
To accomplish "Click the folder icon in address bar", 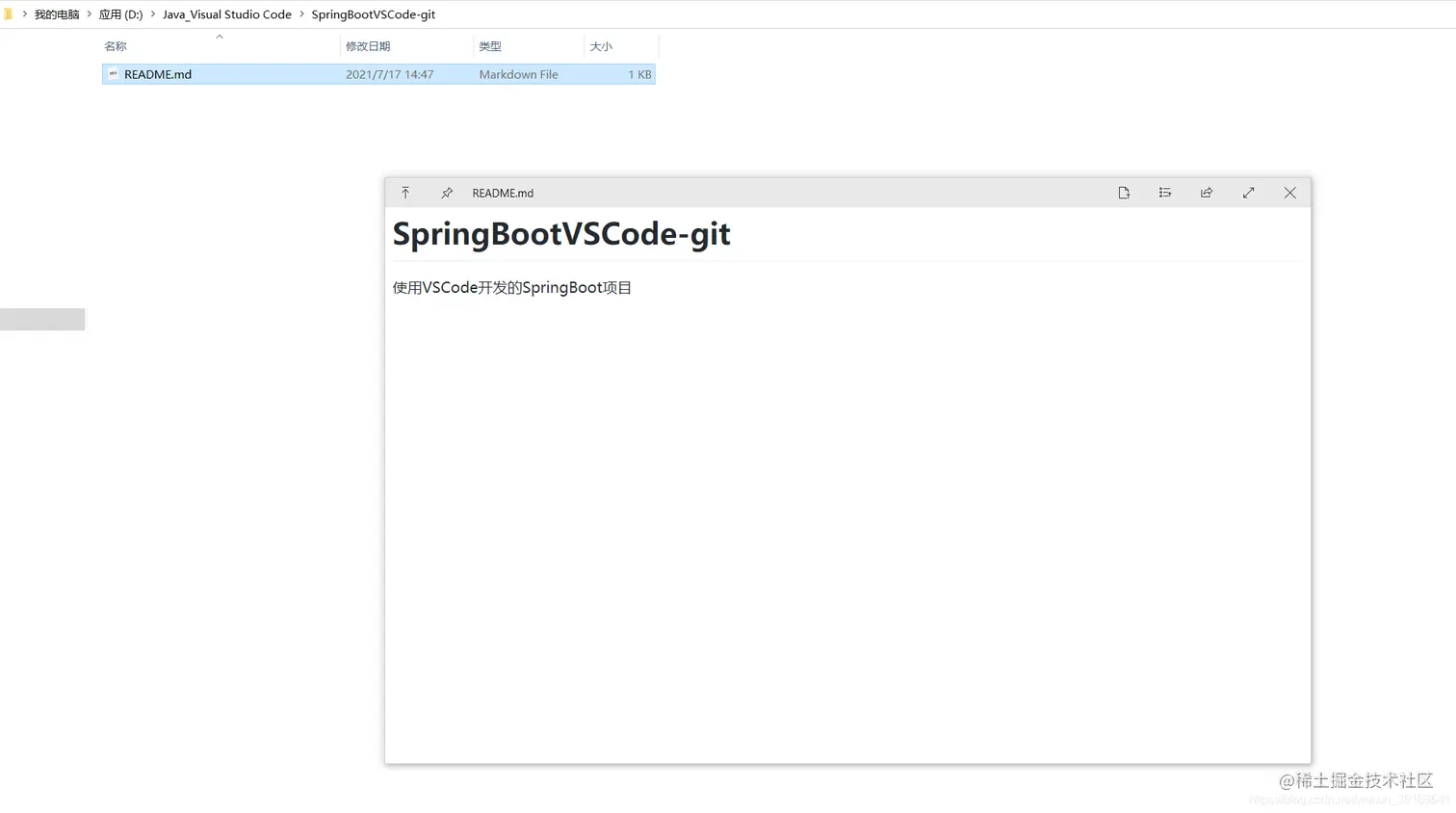I will pyautogui.click(x=8, y=14).
